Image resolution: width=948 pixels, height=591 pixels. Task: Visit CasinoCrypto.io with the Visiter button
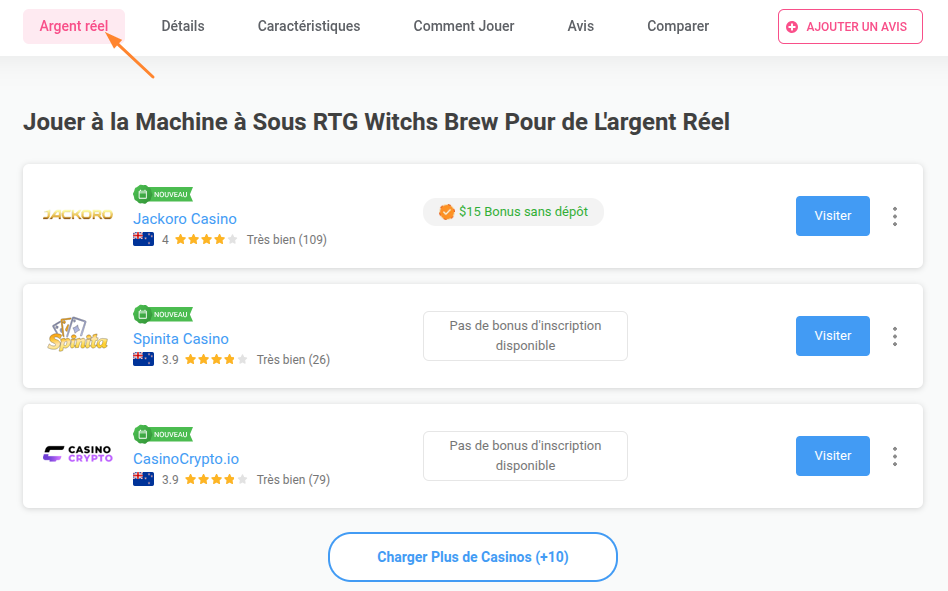pyautogui.click(x=833, y=456)
